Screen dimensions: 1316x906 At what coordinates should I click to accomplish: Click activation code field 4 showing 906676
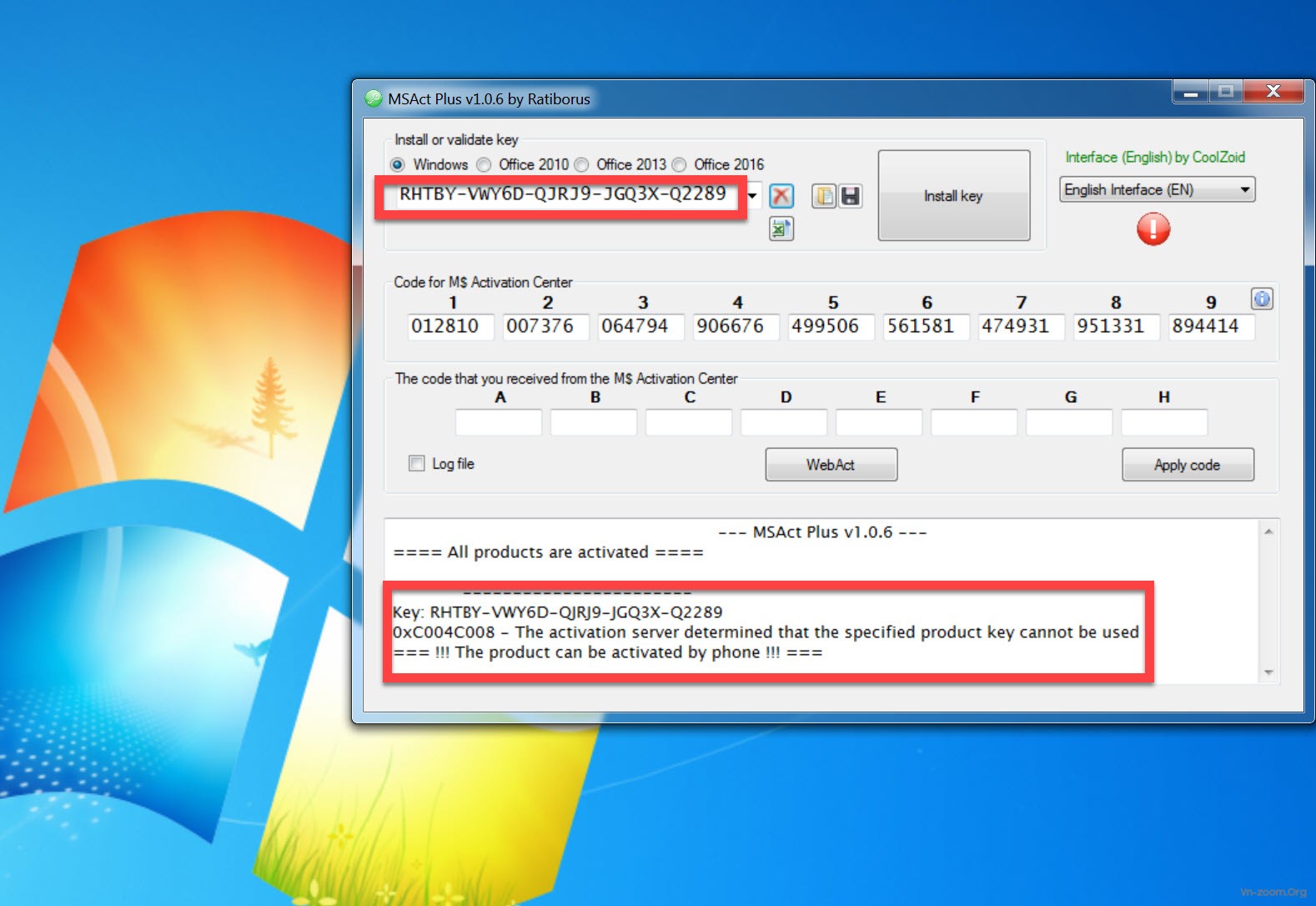pyautogui.click(x=736, y=326)
